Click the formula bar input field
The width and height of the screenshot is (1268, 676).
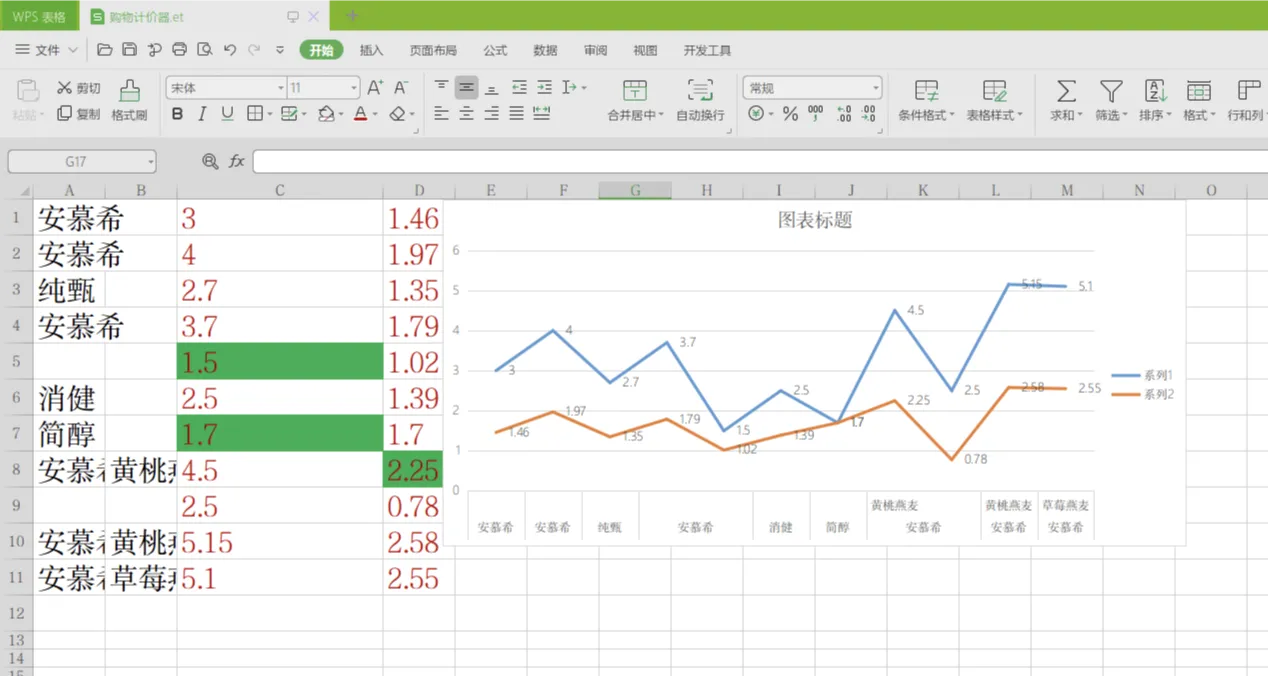coord(600,161)
